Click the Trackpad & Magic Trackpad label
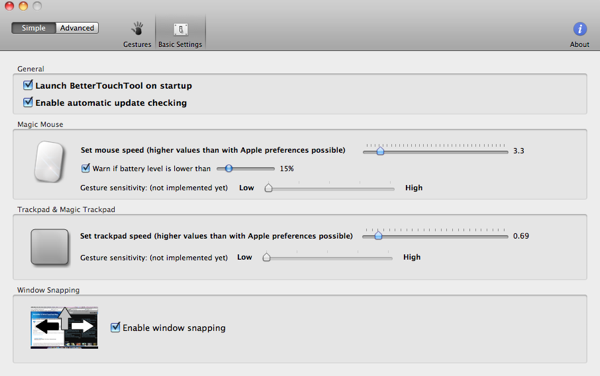Screen dimensions: 600x376 click(66, 210)
